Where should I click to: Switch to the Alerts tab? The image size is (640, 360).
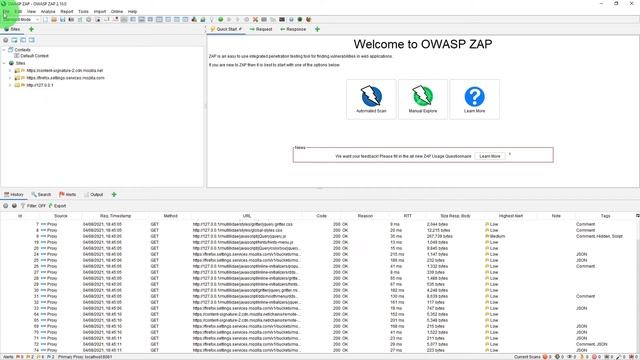(x=67, y=195)
